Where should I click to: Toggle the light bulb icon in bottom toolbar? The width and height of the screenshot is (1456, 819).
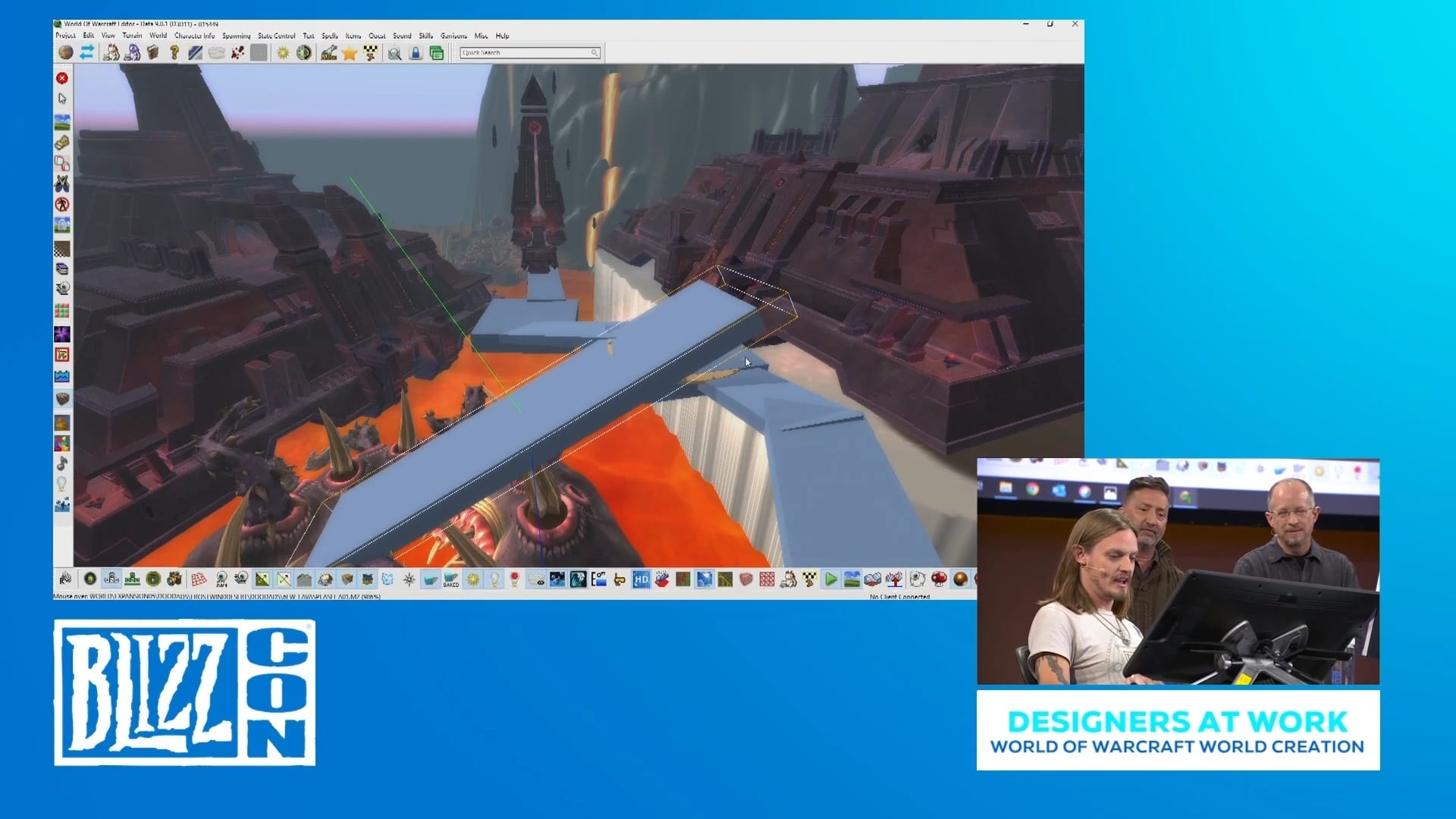point(494,579)
